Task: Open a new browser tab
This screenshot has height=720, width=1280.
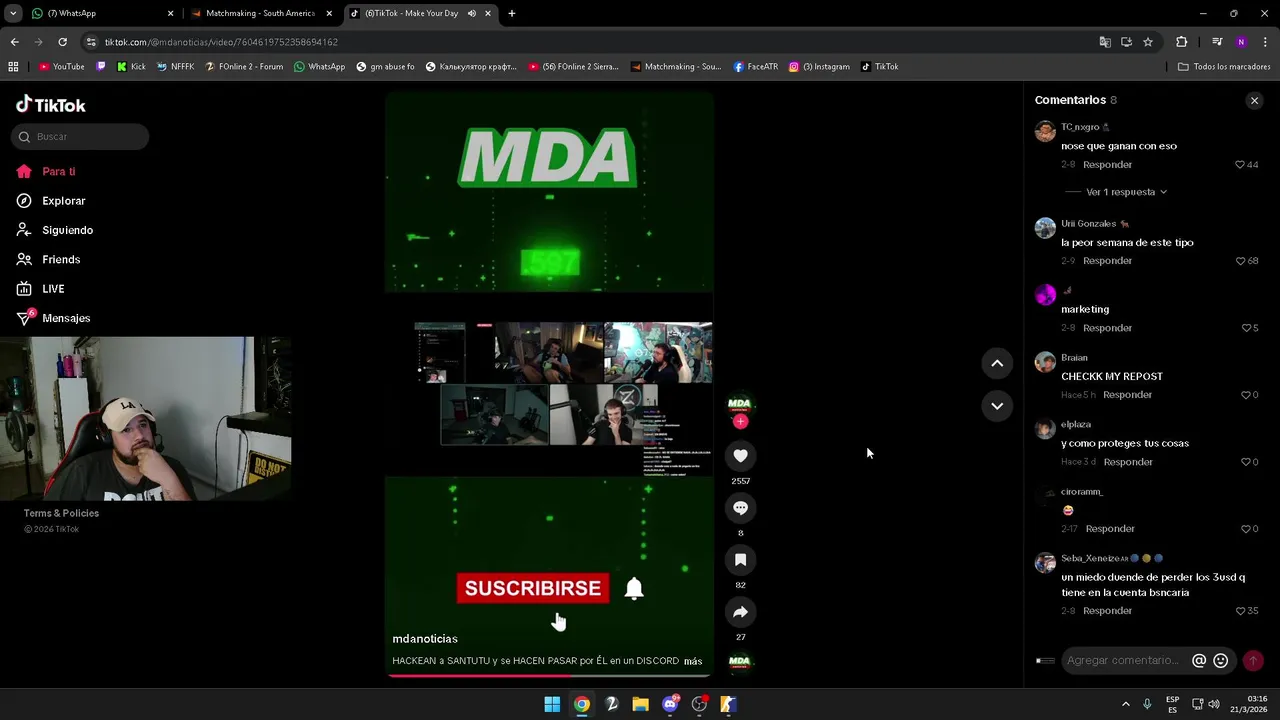Action: point(511,14)
